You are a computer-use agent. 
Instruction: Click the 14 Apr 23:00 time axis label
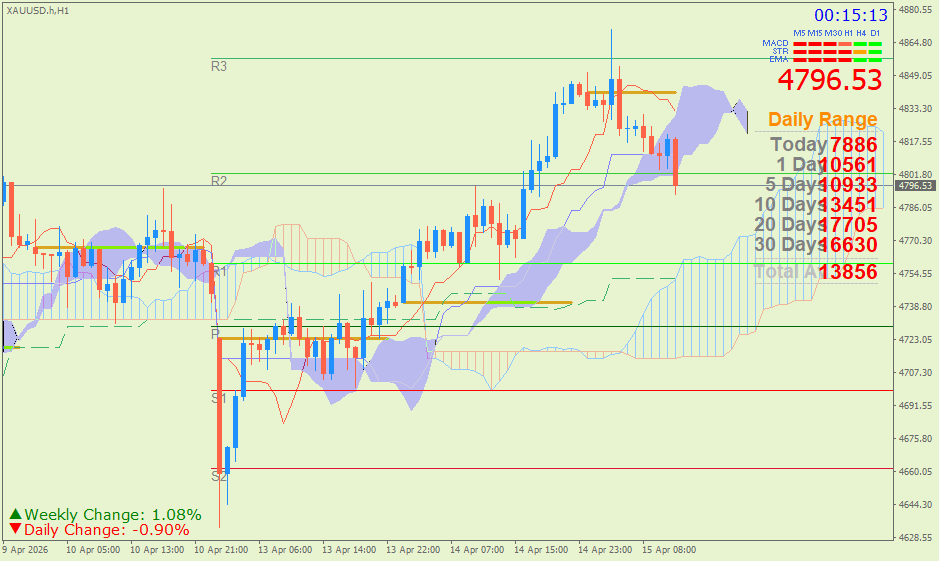[605, 549]
